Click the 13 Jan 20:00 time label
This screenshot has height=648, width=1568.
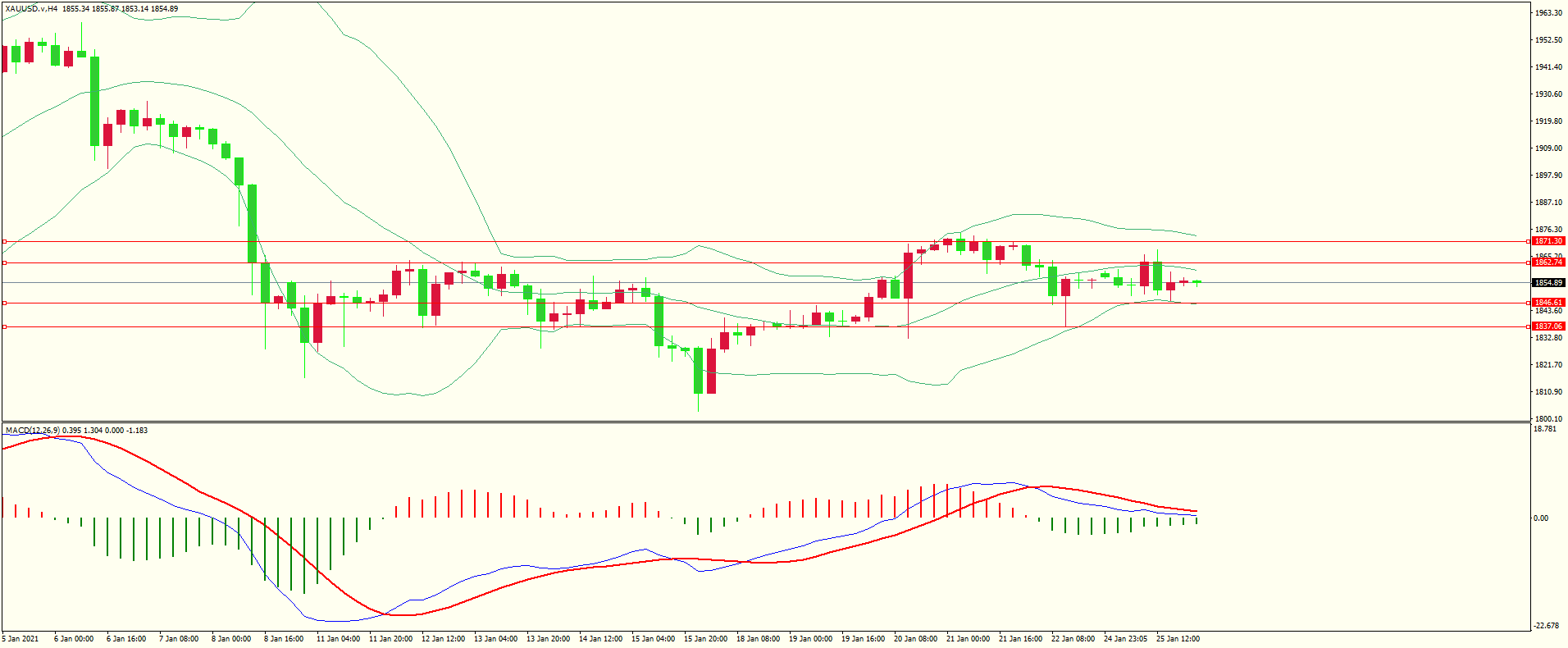pyautogui.click(x=549, y=639)
